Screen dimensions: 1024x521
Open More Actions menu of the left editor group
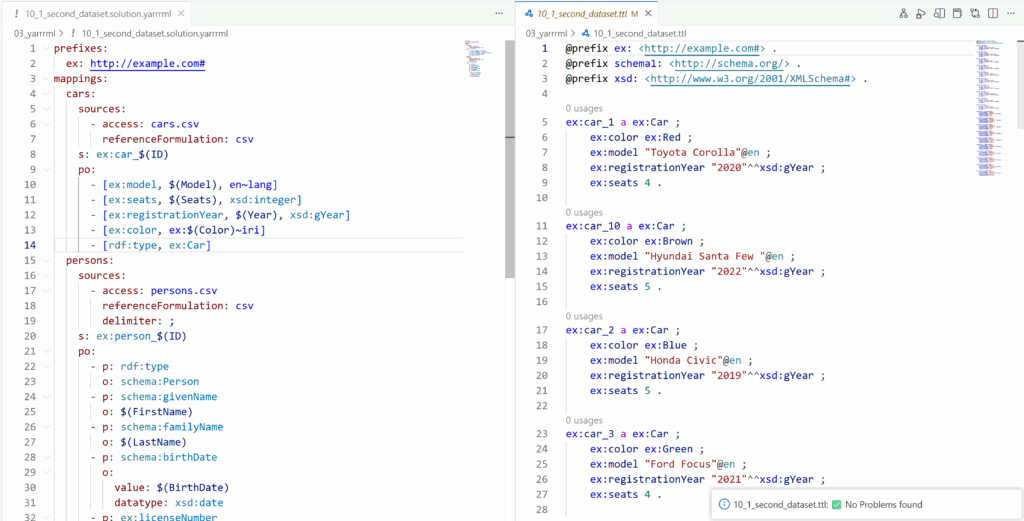pyautogui.click(x=499, y=13)
